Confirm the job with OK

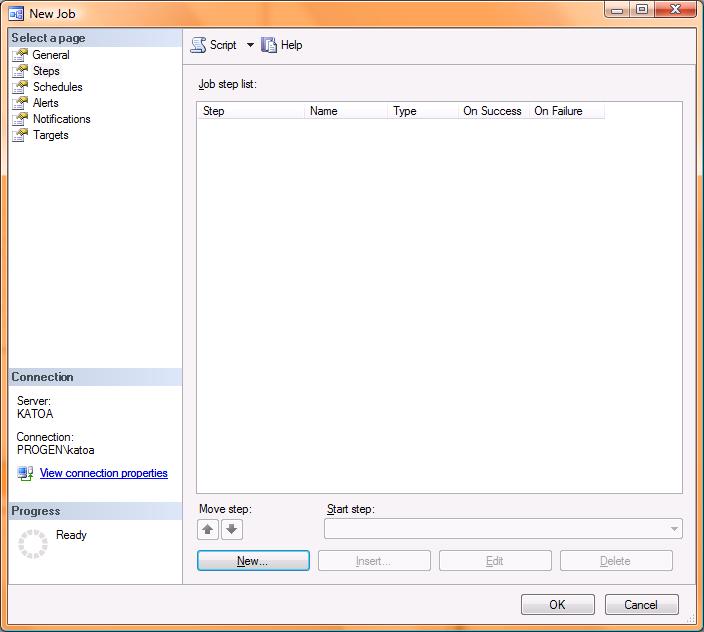558,605
